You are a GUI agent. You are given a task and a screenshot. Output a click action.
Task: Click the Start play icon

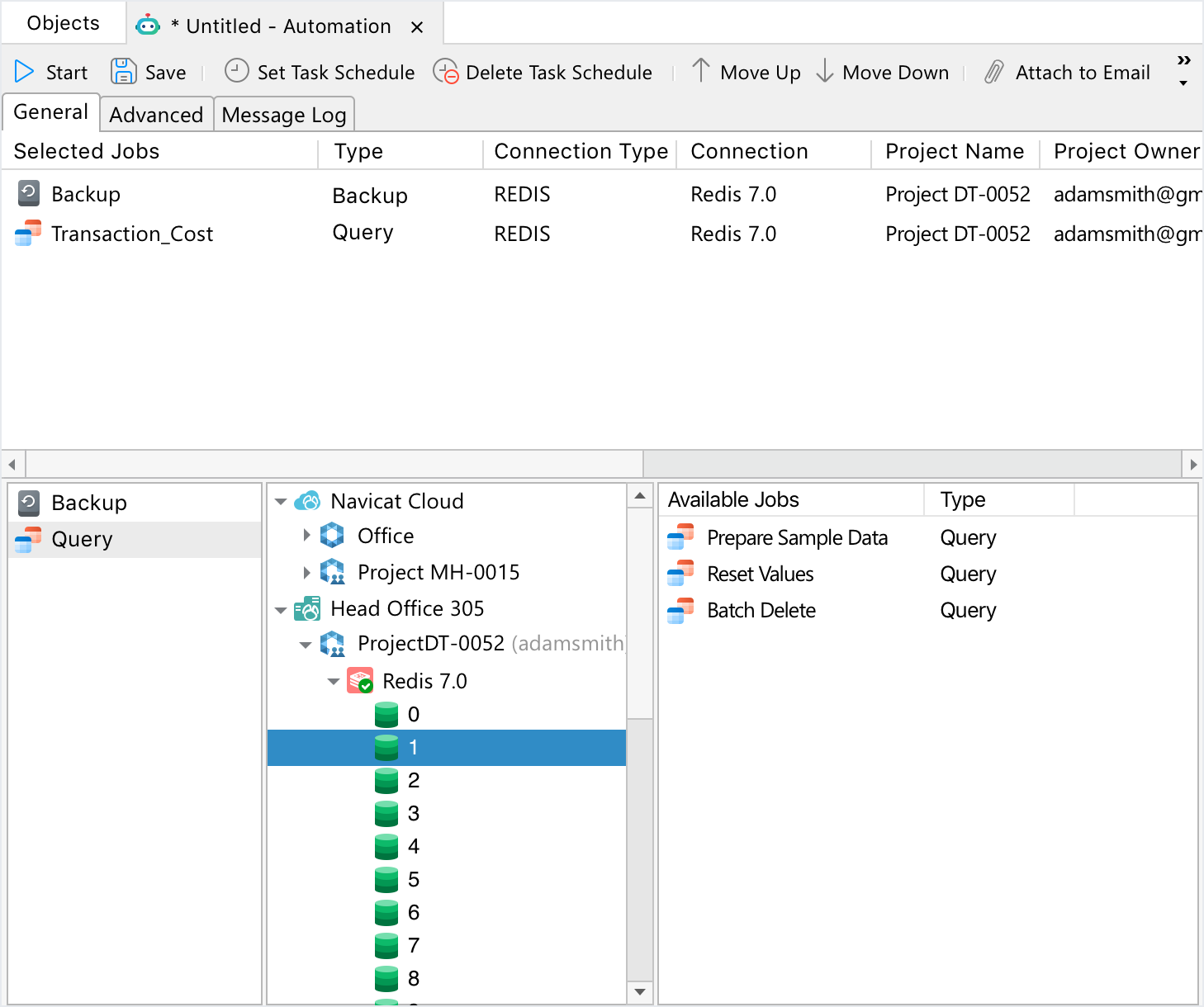click(x=24, y=72)
